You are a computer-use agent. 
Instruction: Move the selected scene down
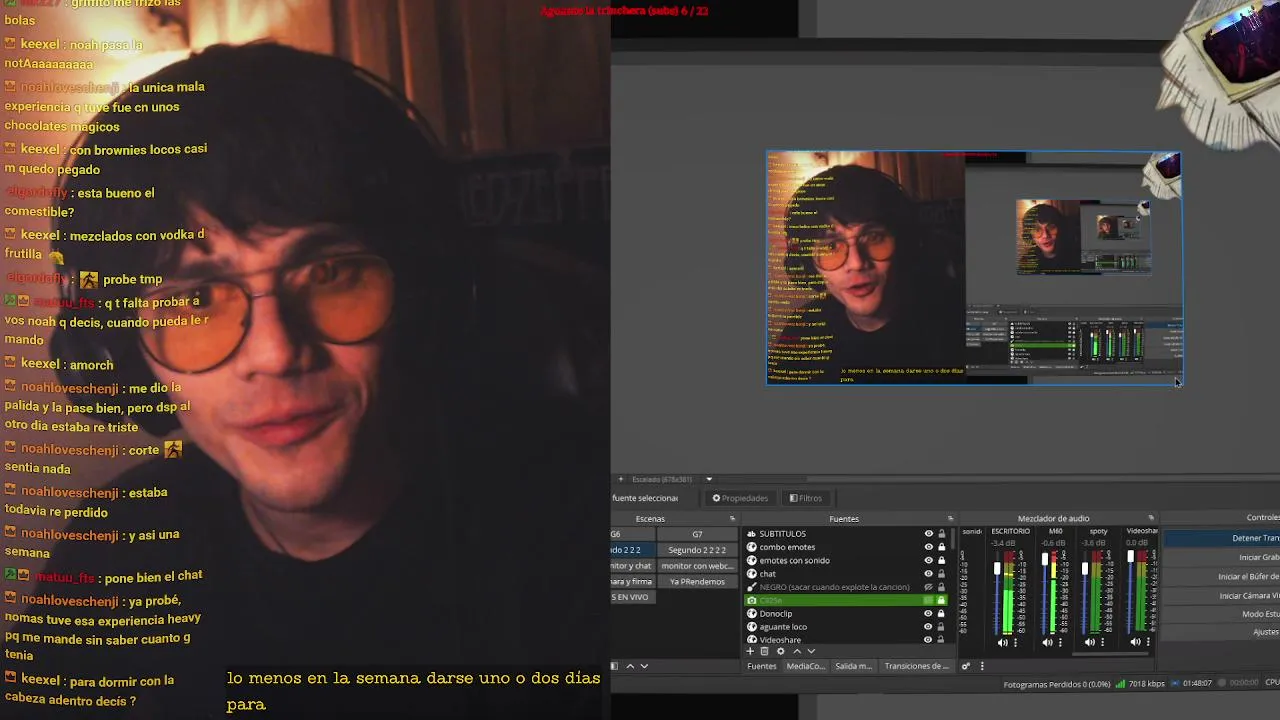pos(644,666)
